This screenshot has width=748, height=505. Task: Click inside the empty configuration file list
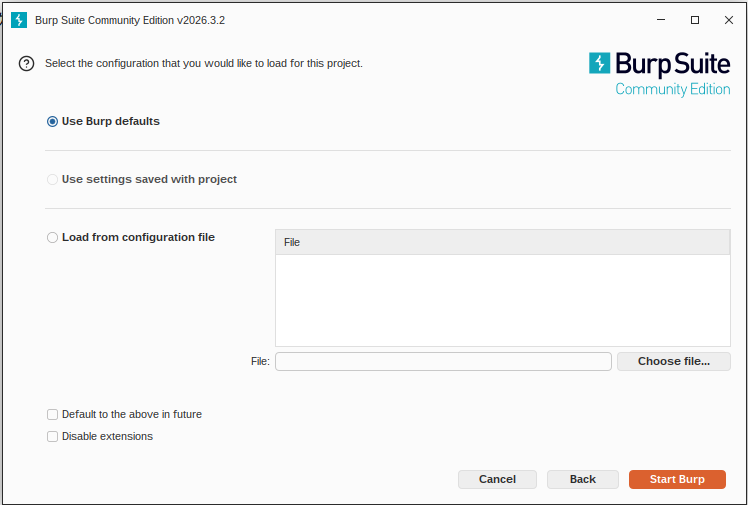click(502, 300)
